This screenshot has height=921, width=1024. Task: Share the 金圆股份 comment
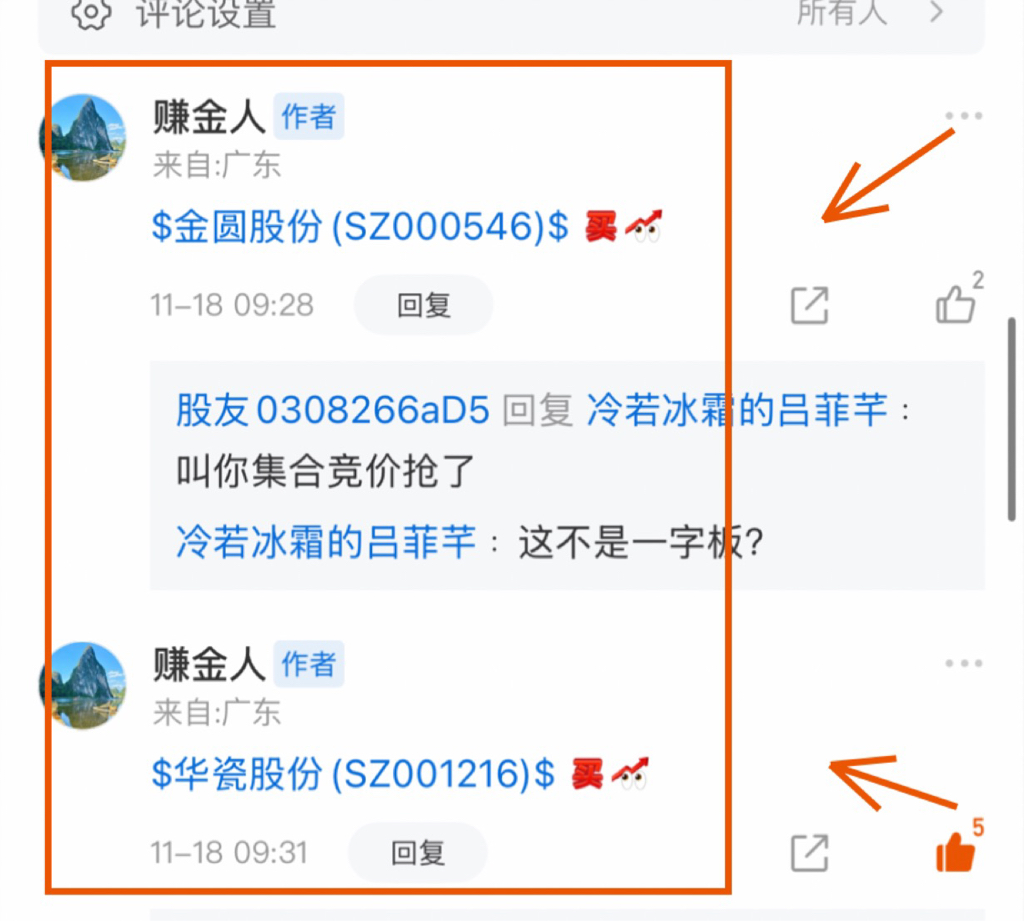coord(810,305)
